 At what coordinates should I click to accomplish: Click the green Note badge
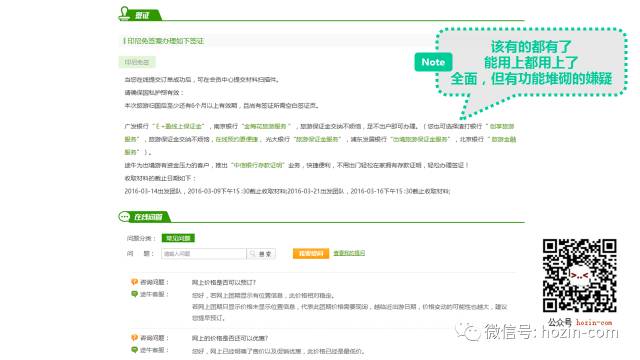pos(433,62)
